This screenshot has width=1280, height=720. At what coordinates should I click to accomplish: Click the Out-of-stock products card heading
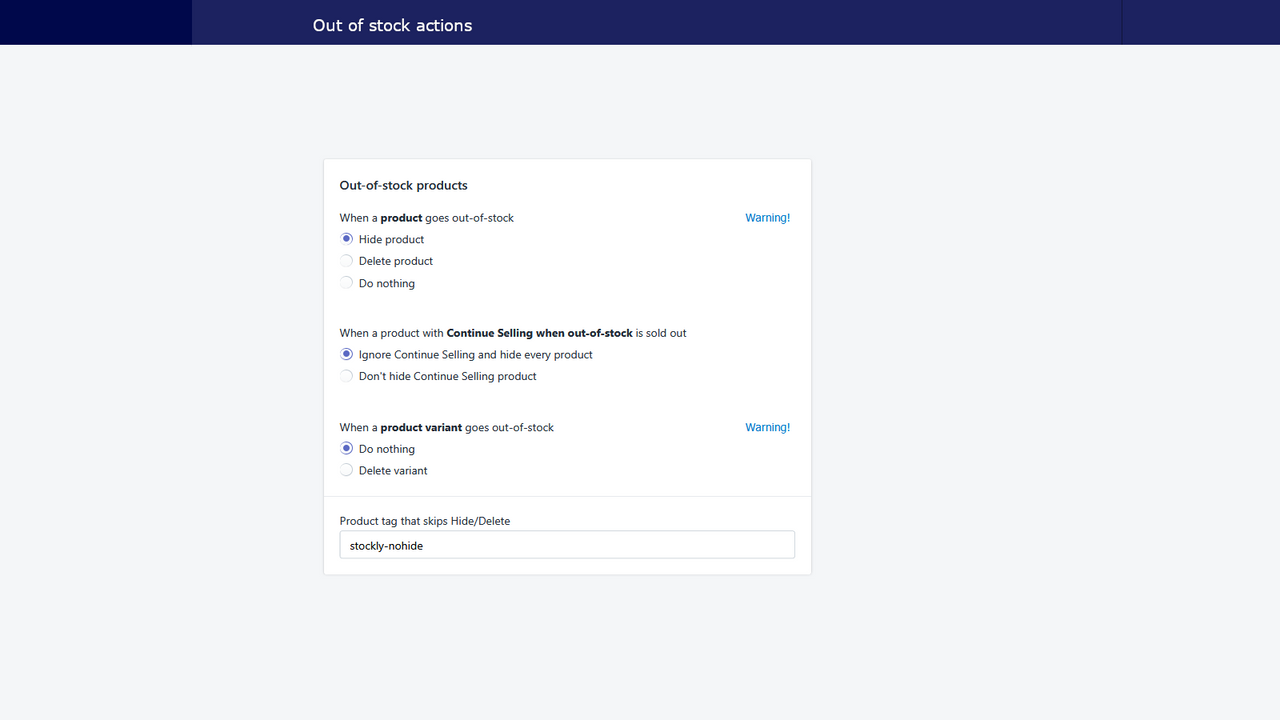coord(403,185)
